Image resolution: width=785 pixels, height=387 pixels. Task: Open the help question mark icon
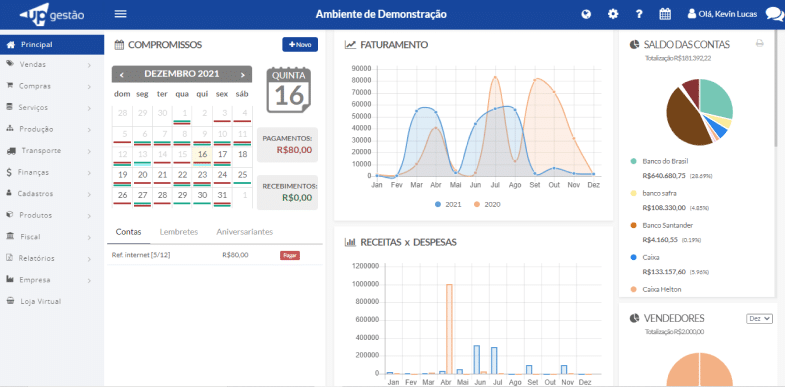pyautogui.click(x=639, y=14)
